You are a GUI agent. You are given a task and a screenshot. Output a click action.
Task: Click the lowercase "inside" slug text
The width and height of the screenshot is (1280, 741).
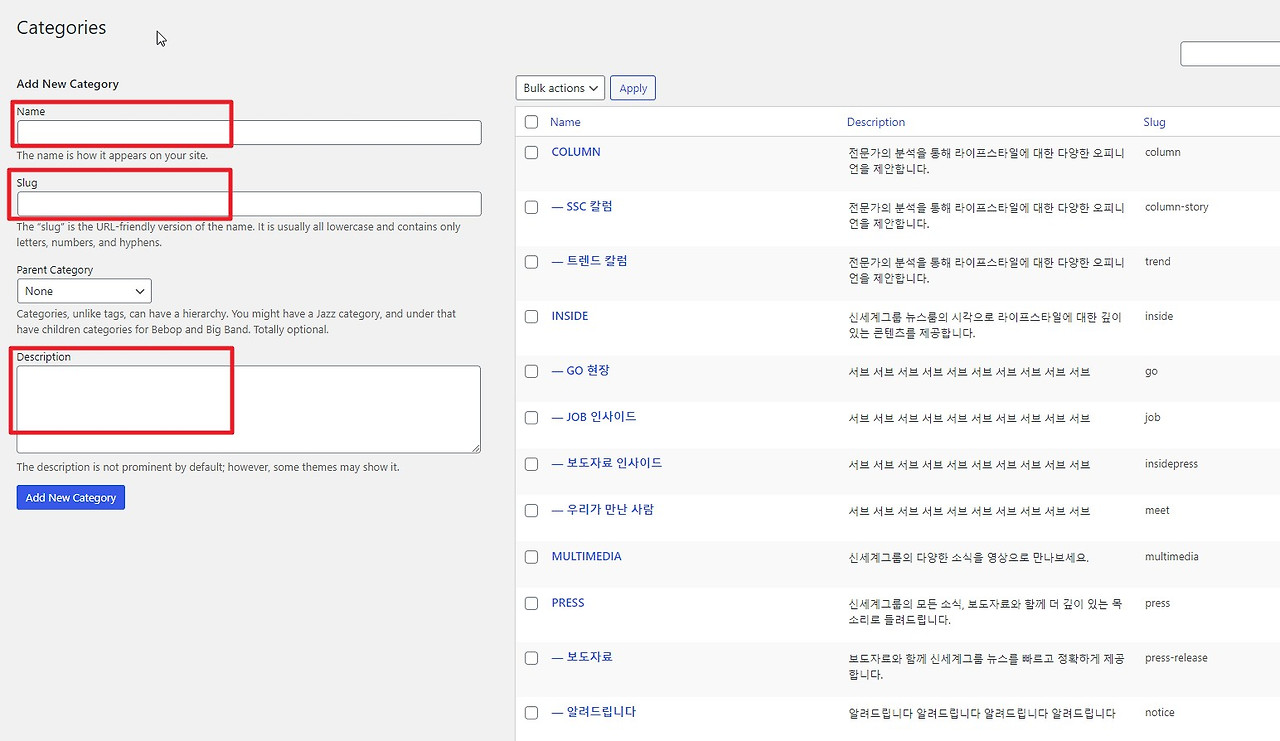pyautogui.click(x=1159, y=316)
